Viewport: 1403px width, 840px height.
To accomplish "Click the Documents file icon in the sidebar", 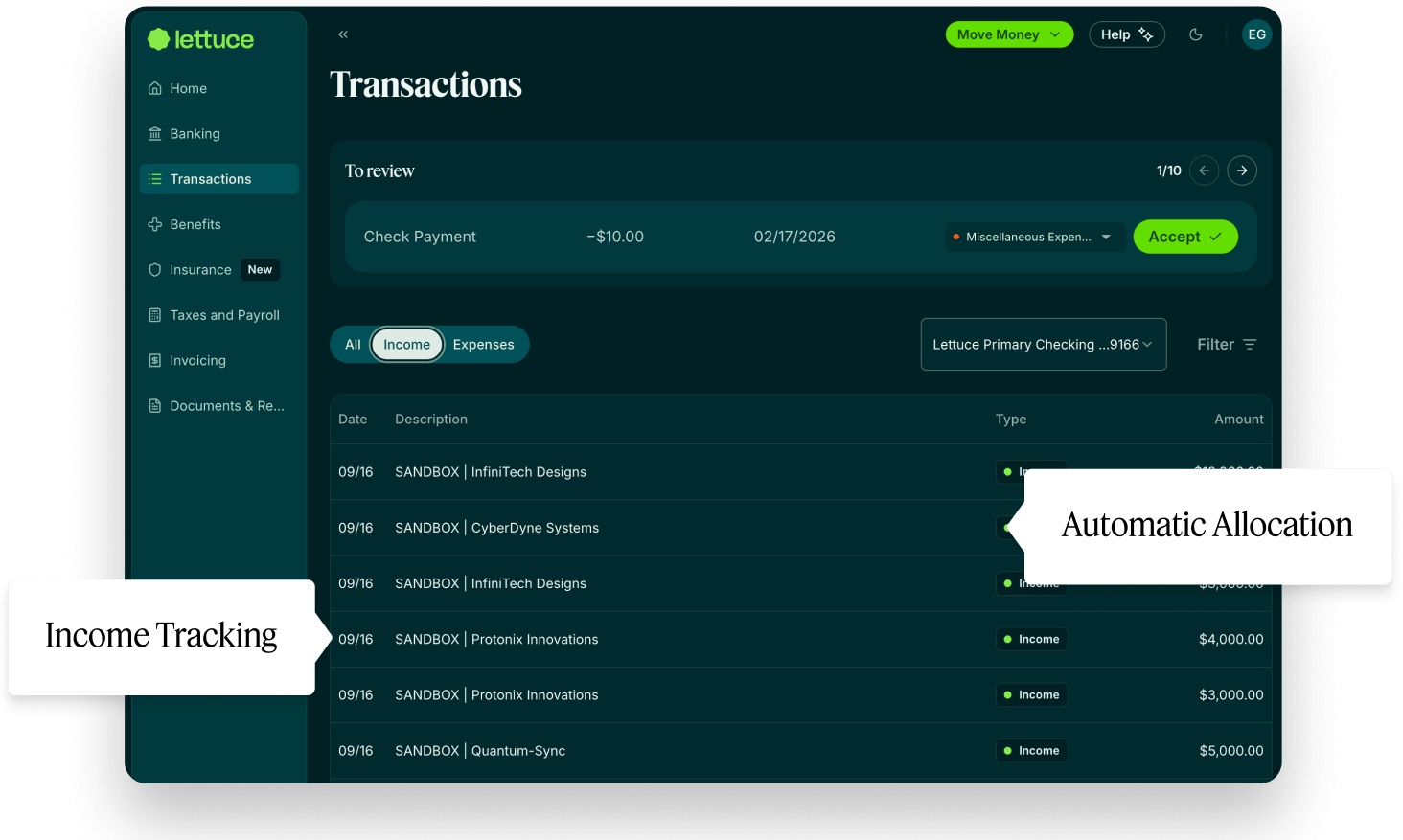I will point(155,406).
